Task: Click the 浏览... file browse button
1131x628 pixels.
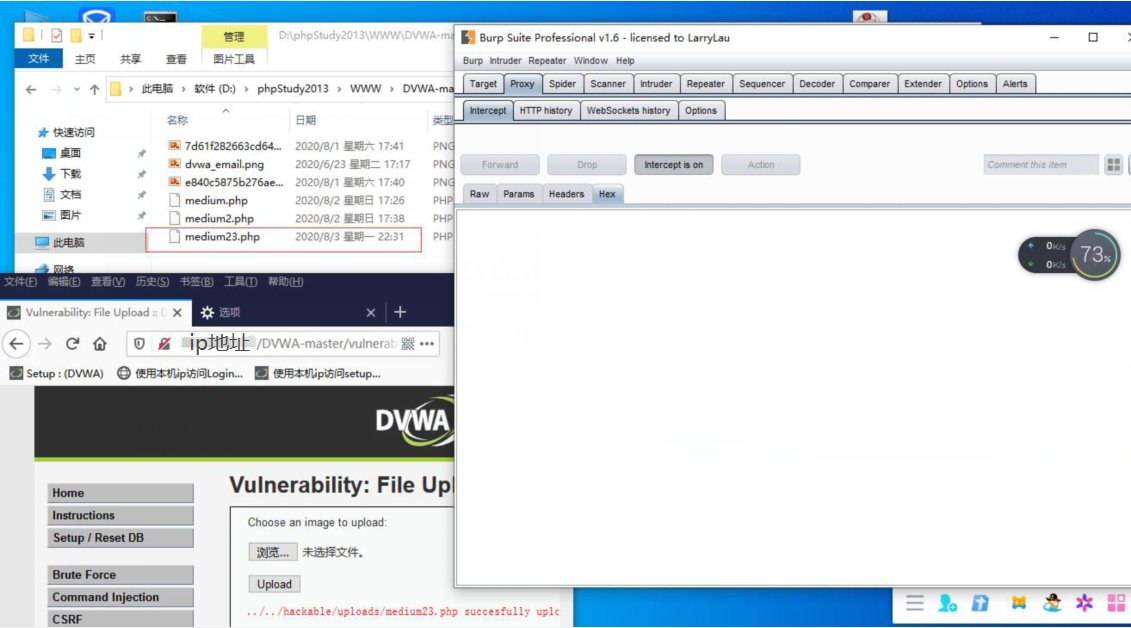Action: [x=273, y=552]
